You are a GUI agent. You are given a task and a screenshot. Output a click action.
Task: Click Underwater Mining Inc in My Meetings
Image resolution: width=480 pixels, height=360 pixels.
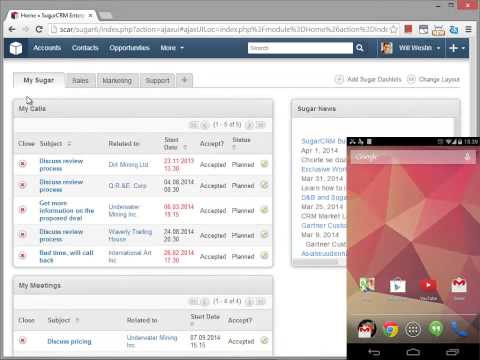coord(152,341)
